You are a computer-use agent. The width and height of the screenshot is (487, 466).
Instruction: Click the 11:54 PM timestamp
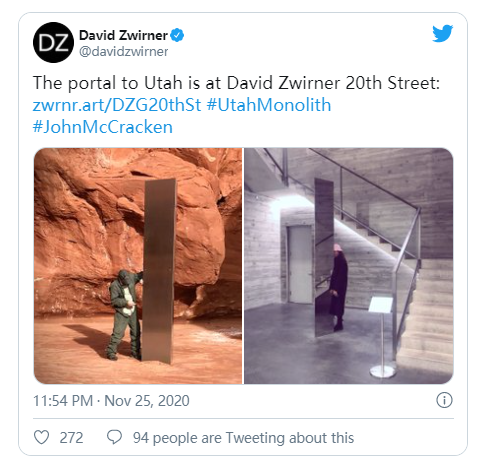point(63,401)
